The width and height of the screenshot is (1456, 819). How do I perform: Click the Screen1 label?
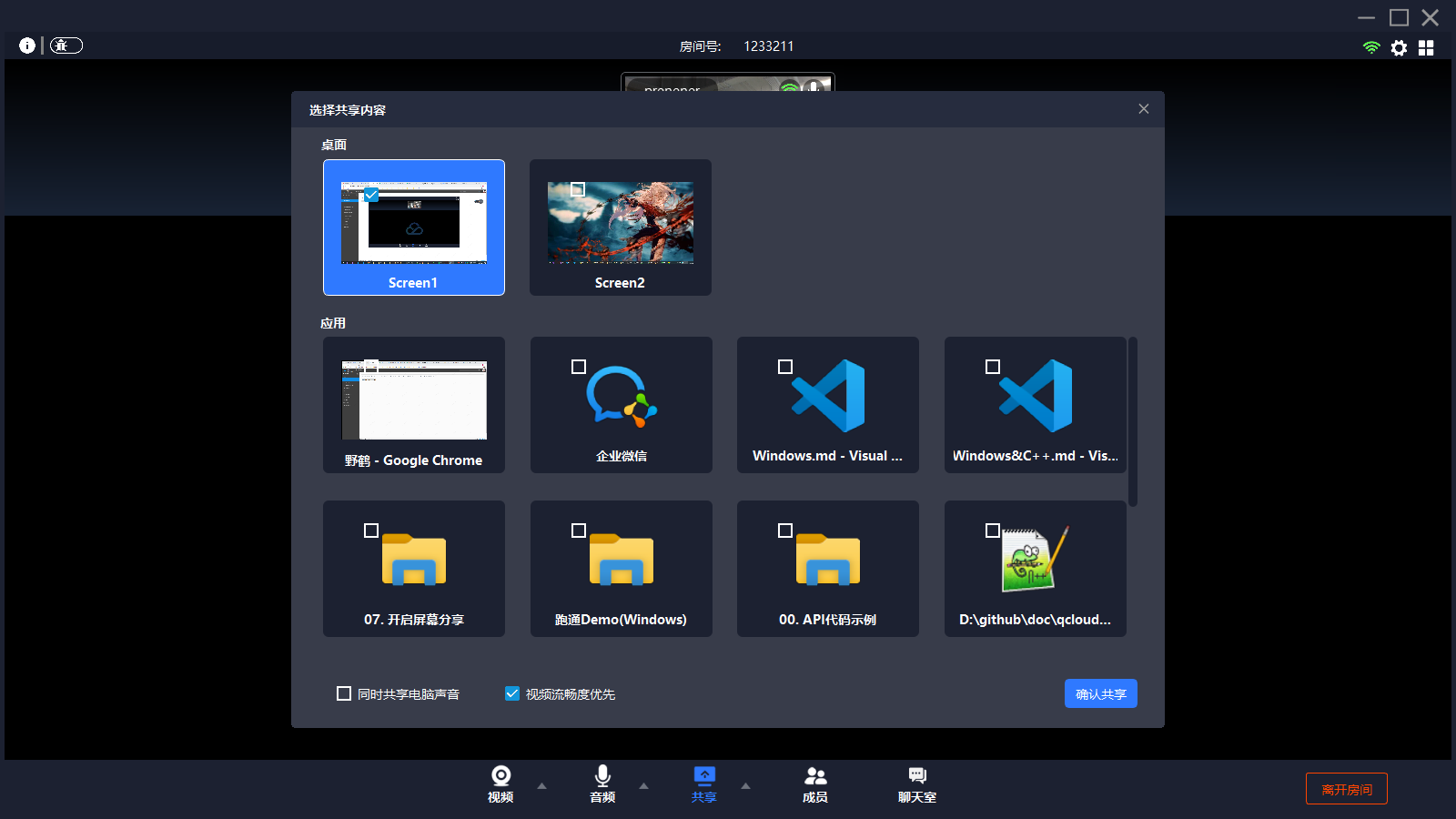(x=413, y=283)
